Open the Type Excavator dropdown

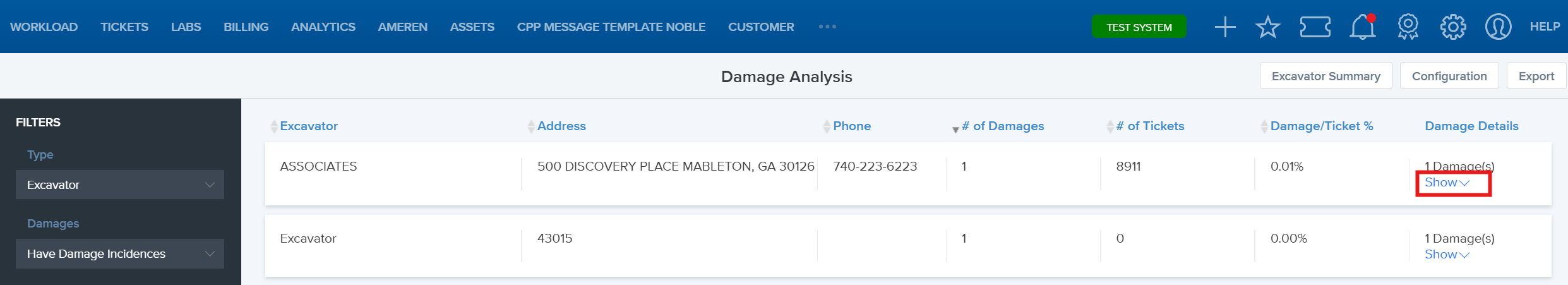(x=120, y=185)
